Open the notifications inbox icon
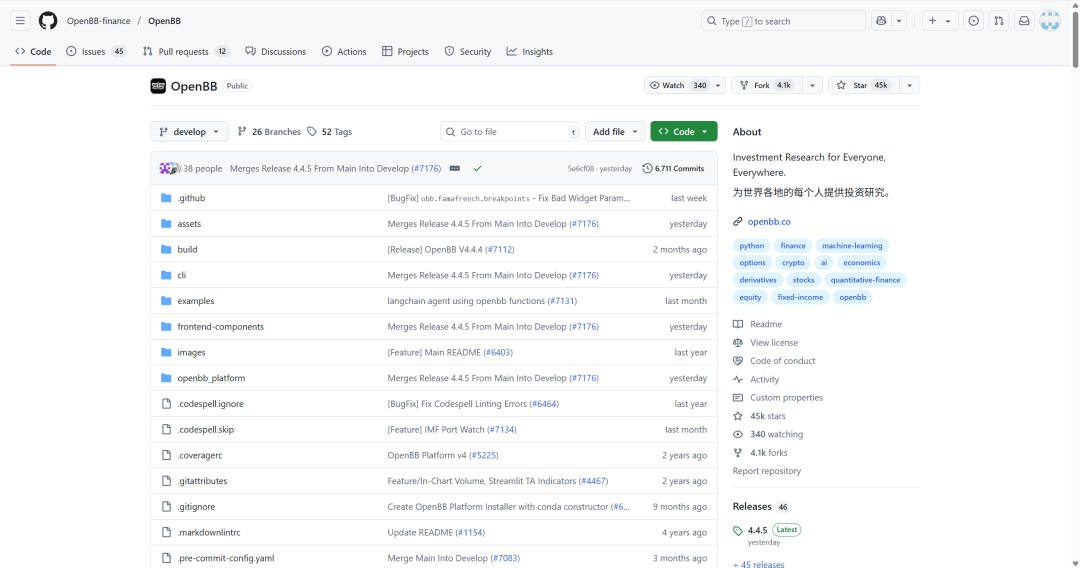This screenshot has height=568, width=1080. pos(1024,21)
